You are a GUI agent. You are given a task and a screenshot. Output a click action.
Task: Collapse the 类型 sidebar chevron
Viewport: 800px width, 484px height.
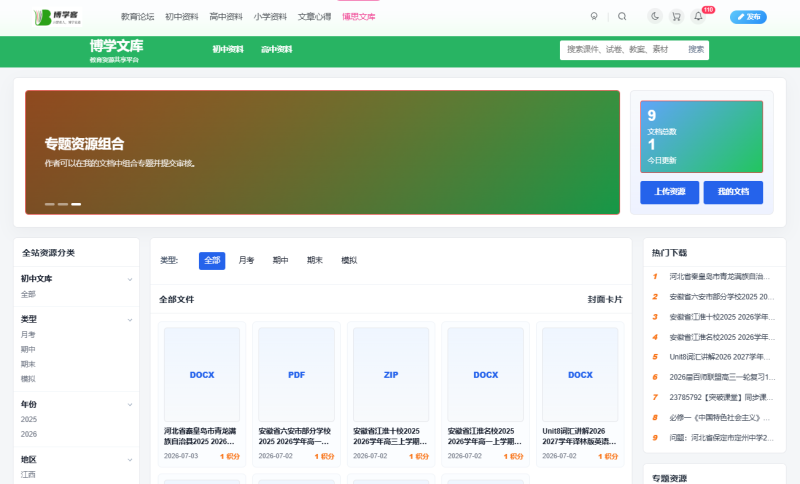(x=130, y=320)
